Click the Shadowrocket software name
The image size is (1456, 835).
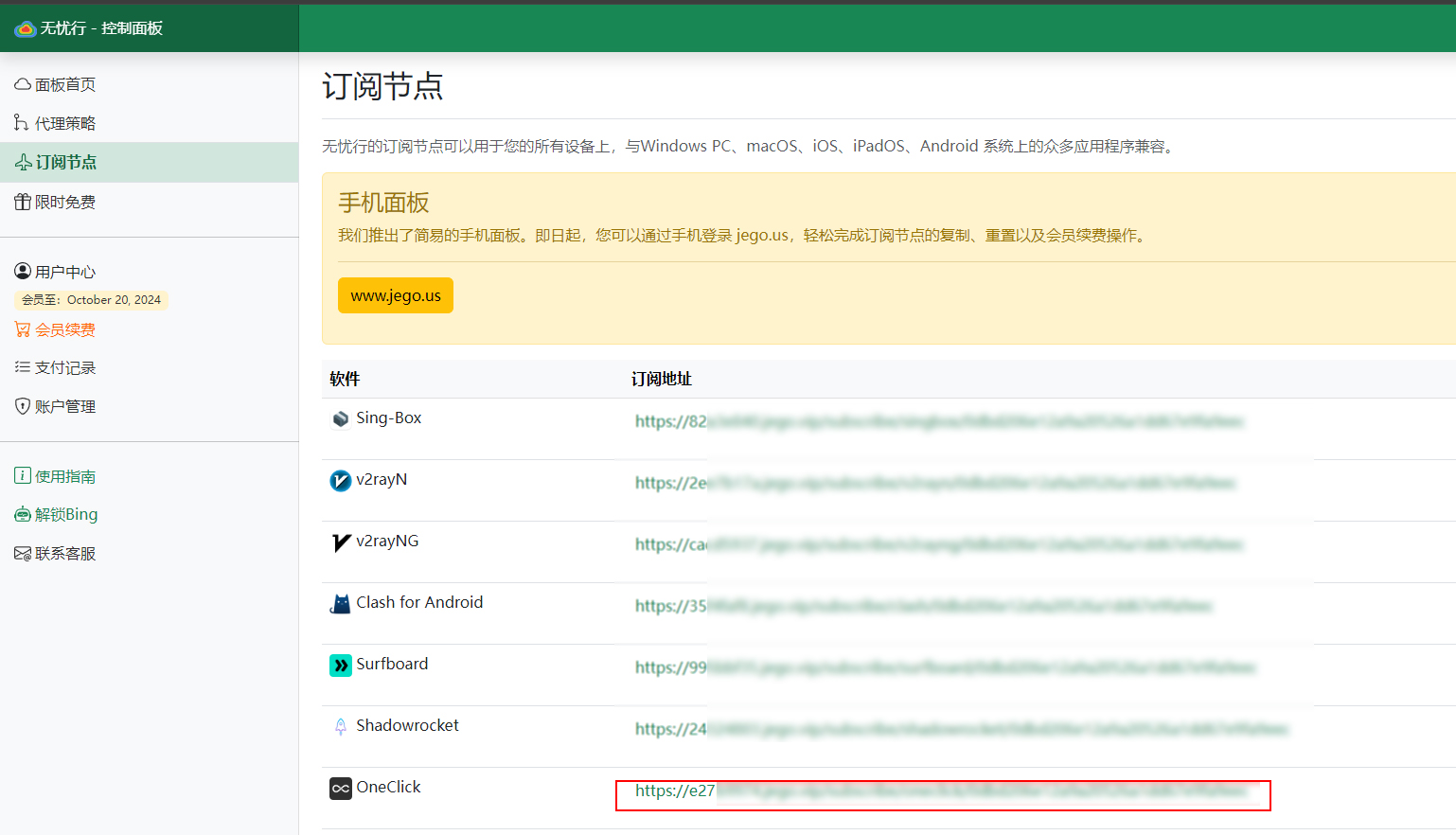[x=407, y=725]
